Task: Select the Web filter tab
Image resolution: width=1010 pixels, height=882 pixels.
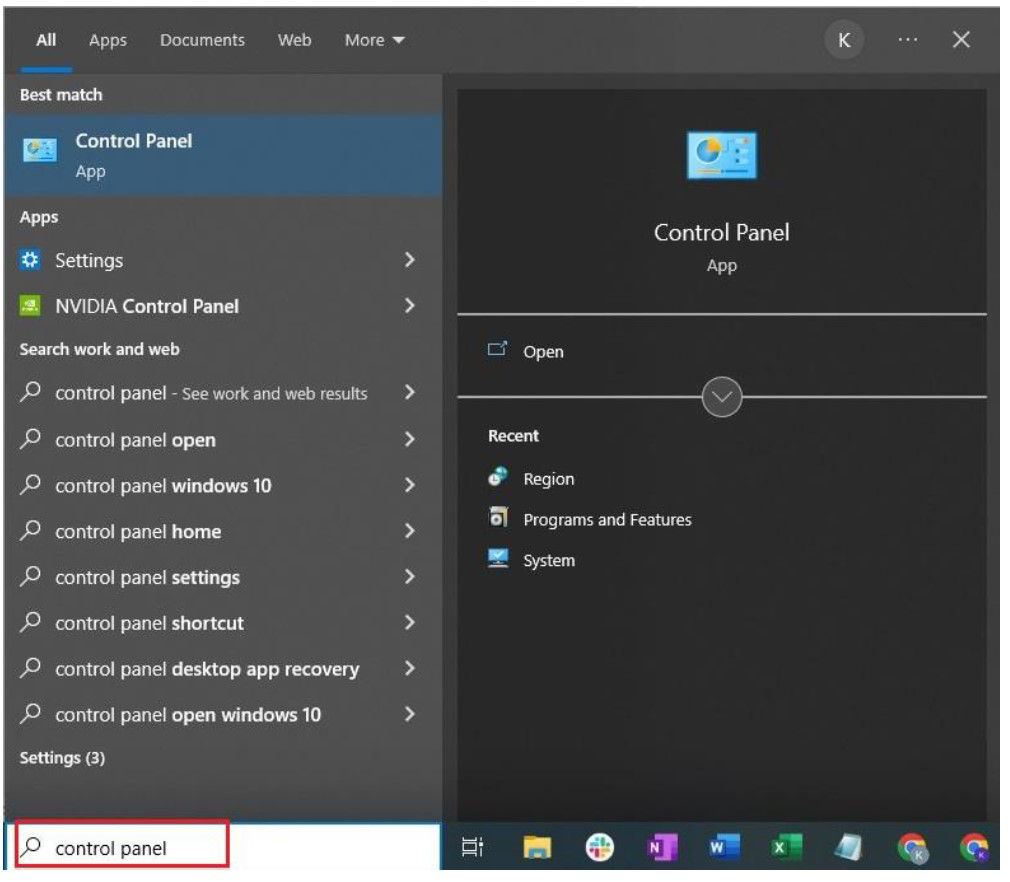Action: click(296, 41)
